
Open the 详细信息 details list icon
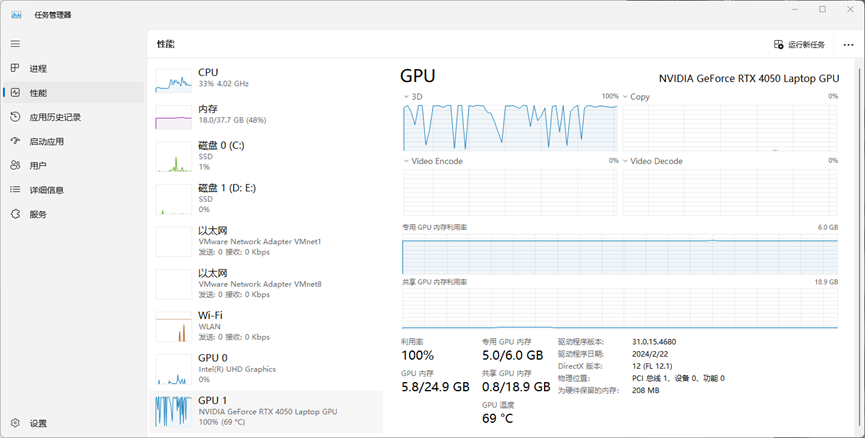(15, 190)
